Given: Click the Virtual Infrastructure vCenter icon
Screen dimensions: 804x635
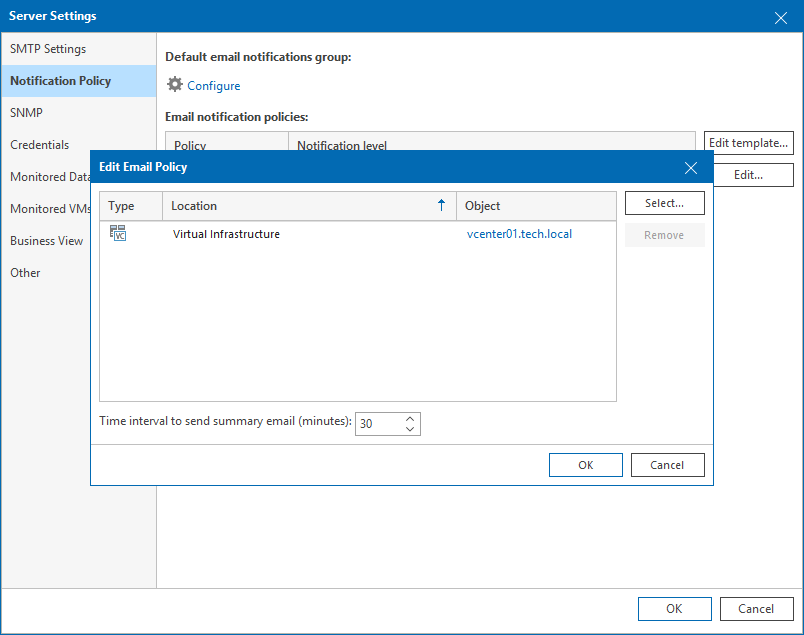Looking at the screenshot, I should [118, 234].
